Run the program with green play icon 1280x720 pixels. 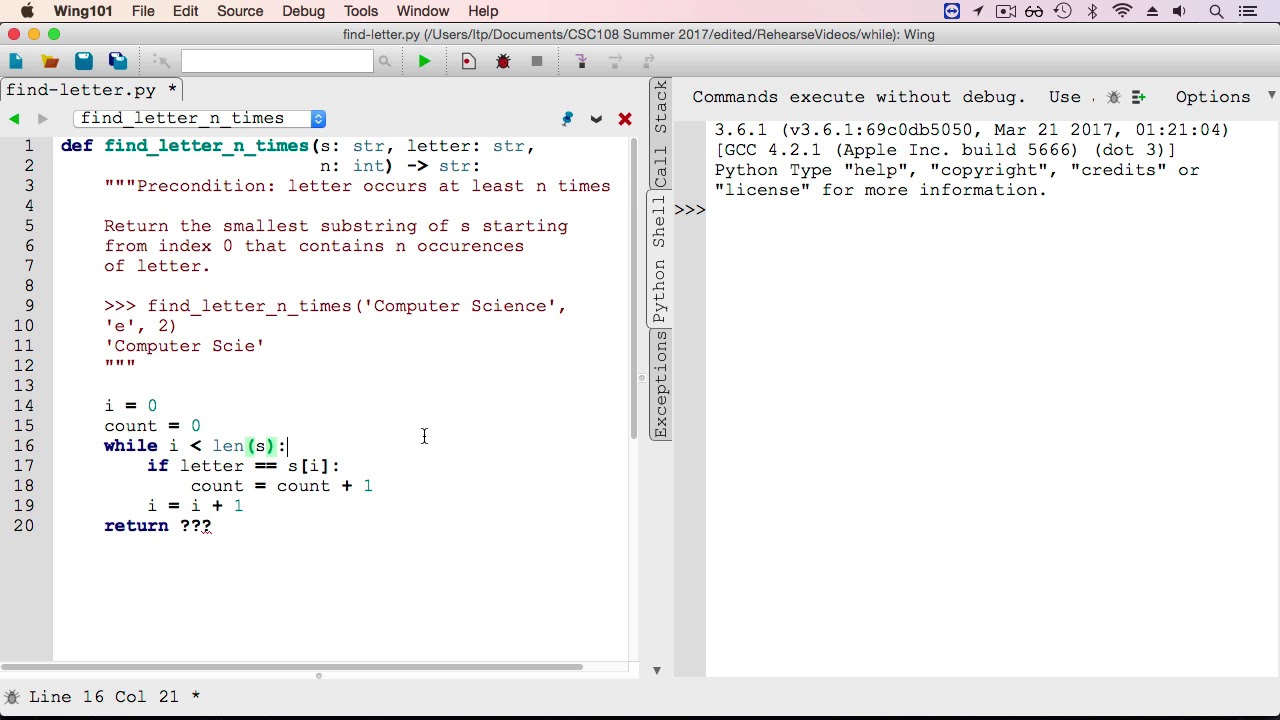coord(424,62)
